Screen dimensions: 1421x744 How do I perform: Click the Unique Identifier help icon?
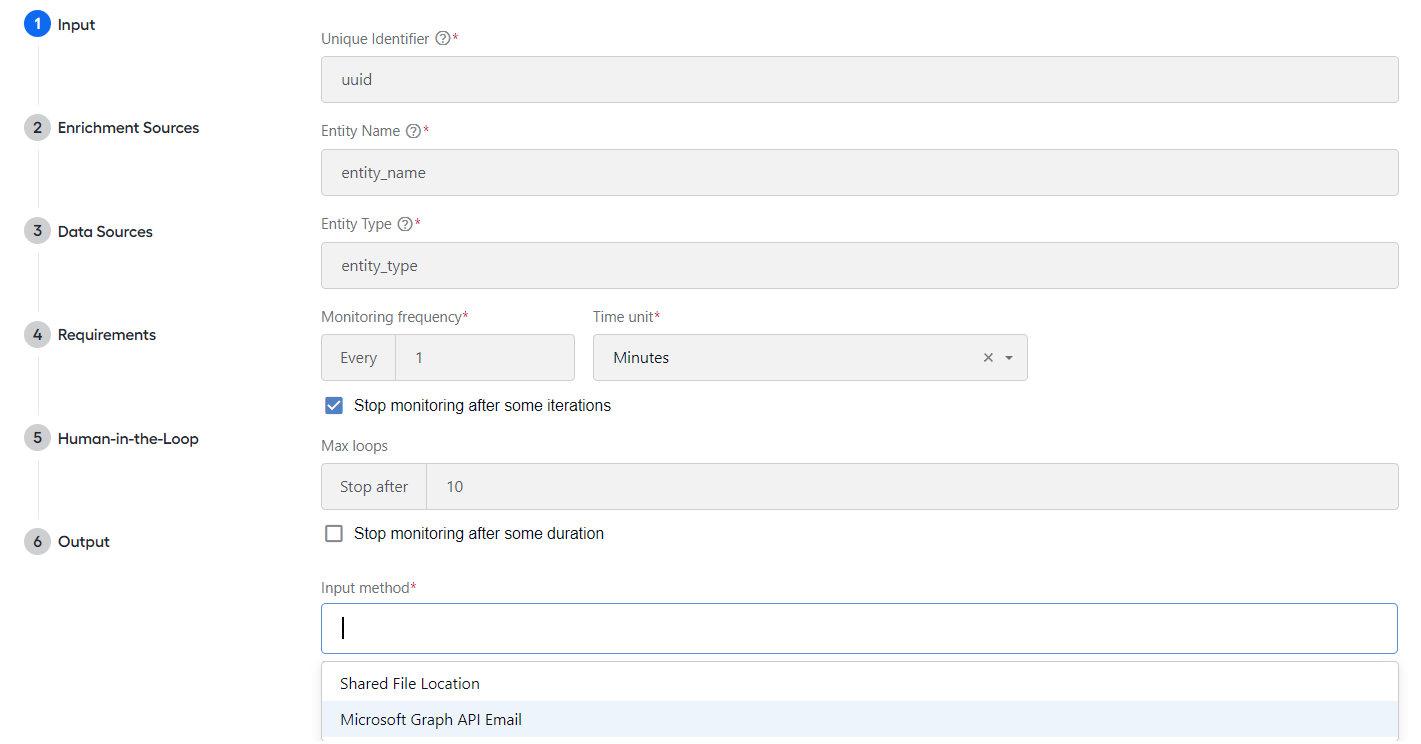pyautogui.click(x=443, y=39)
